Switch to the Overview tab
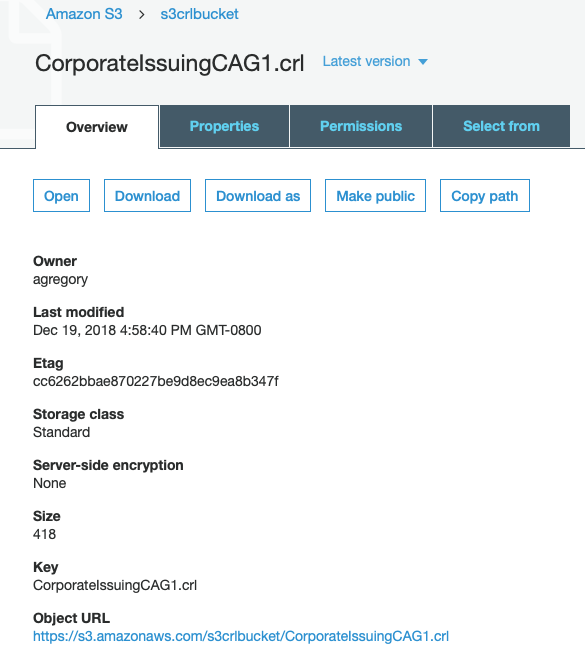 (97, 127)
